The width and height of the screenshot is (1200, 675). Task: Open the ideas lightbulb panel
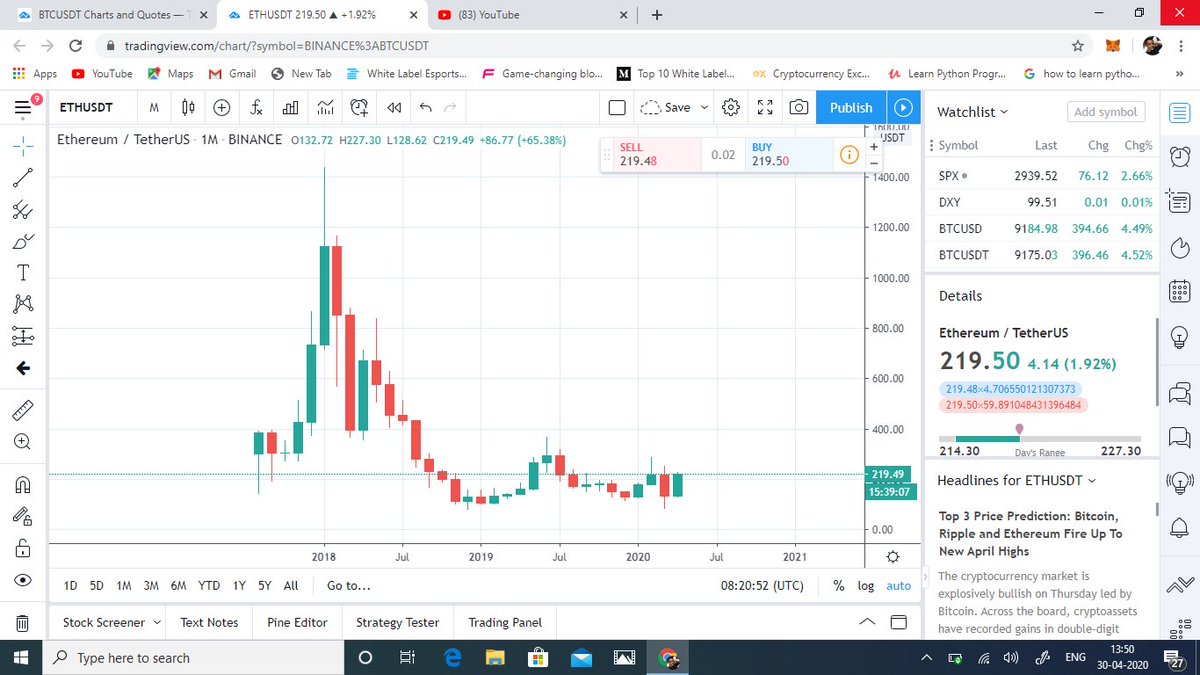pyautogui.click(x=1180, y=338)
